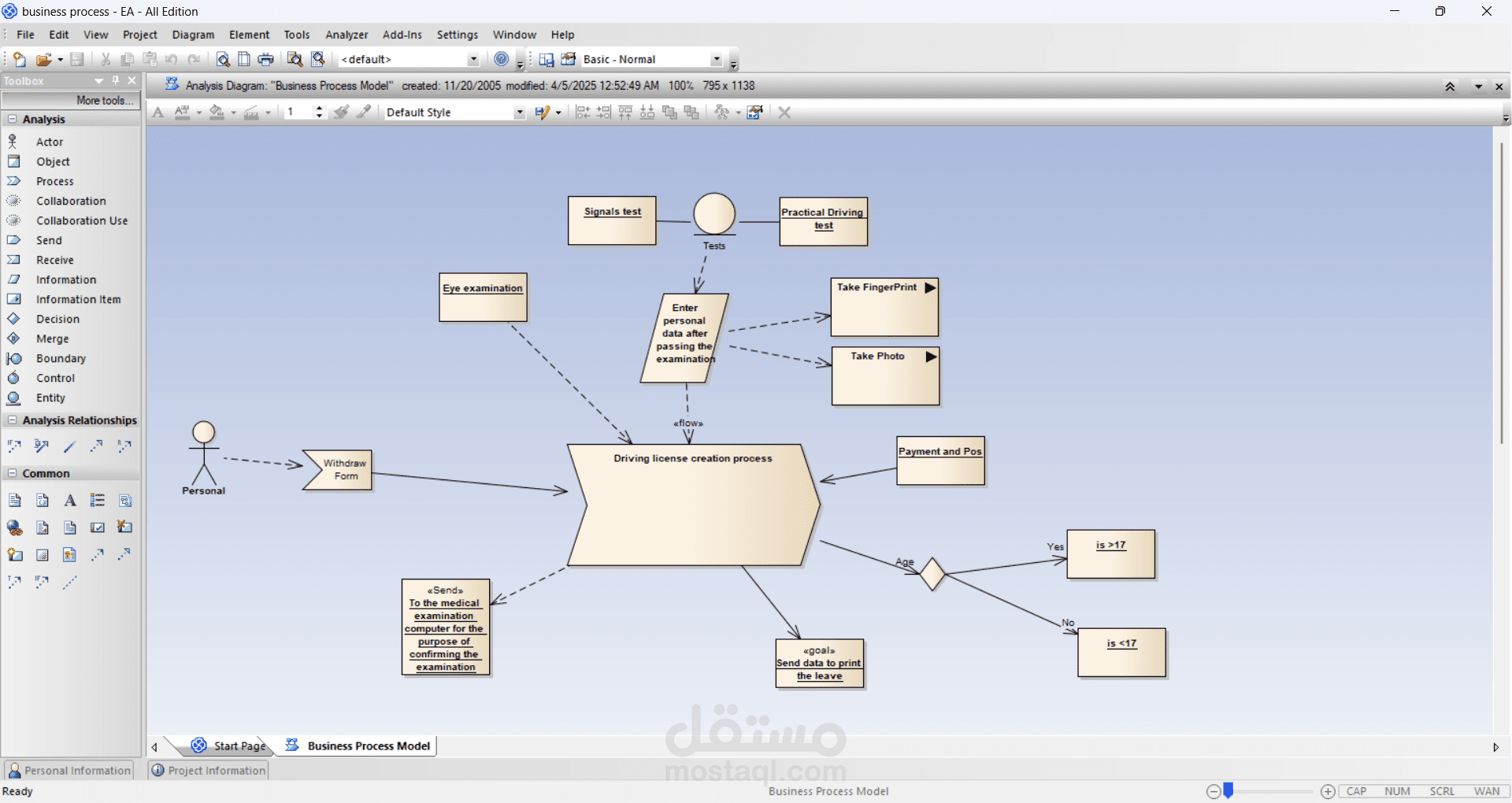Click the eyedropper copy style icon
The image size is (1512, 803).
tap(363, 113)
